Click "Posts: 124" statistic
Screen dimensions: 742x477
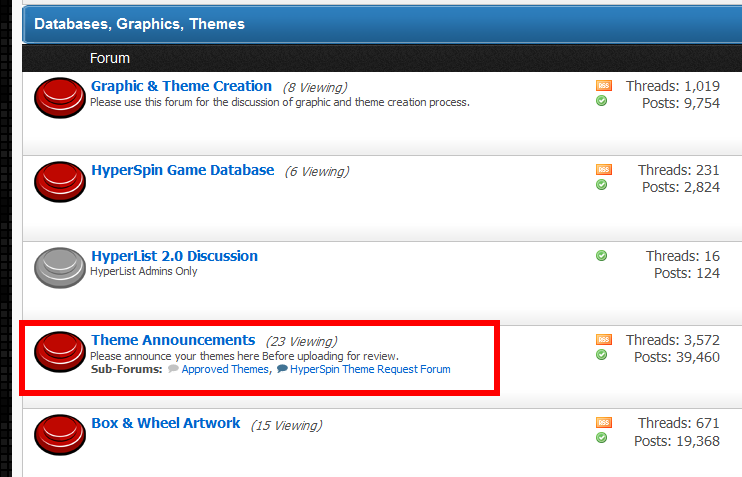pyautogui.click(x=687, y=273)
